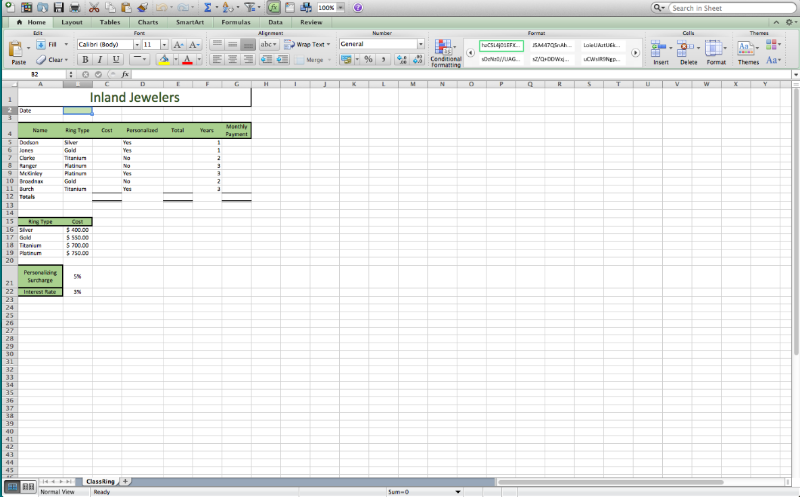The image size is (800, 497).
Task: Copy selection using the Copy icon
Action: coord(110,7)
